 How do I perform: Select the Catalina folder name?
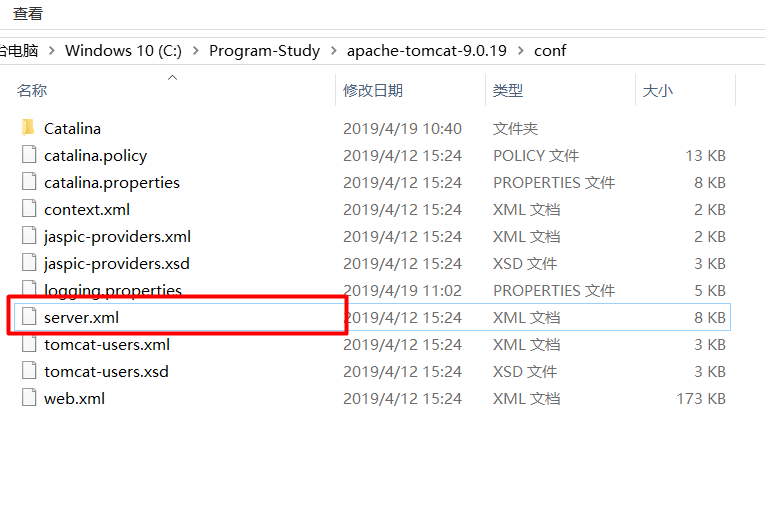tap(72, 129)
